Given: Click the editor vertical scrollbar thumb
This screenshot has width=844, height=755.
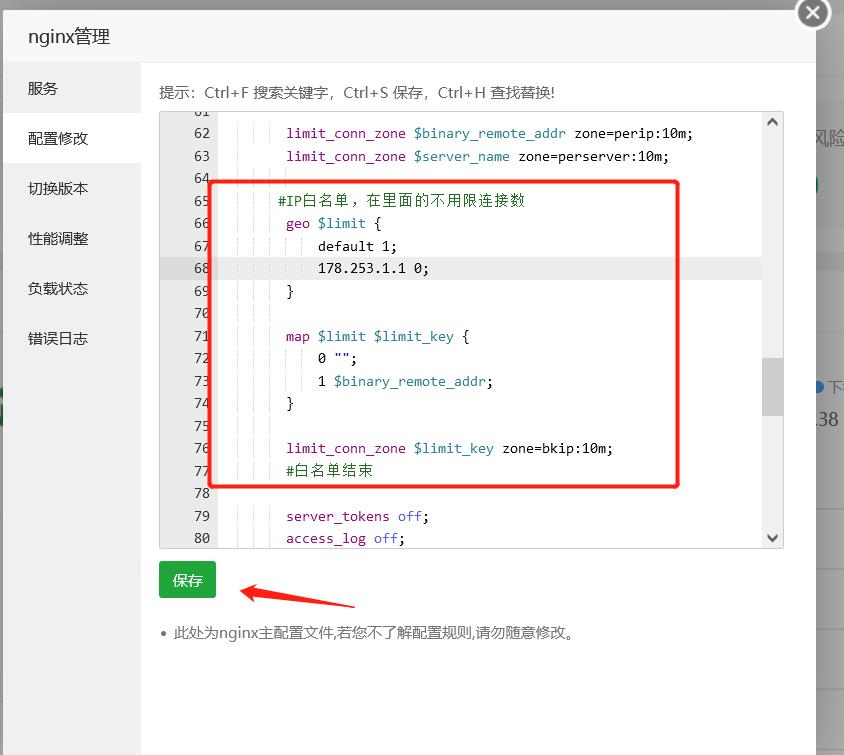Looking at the screenshot, I should pyautogui.click(x=772, y=387).
